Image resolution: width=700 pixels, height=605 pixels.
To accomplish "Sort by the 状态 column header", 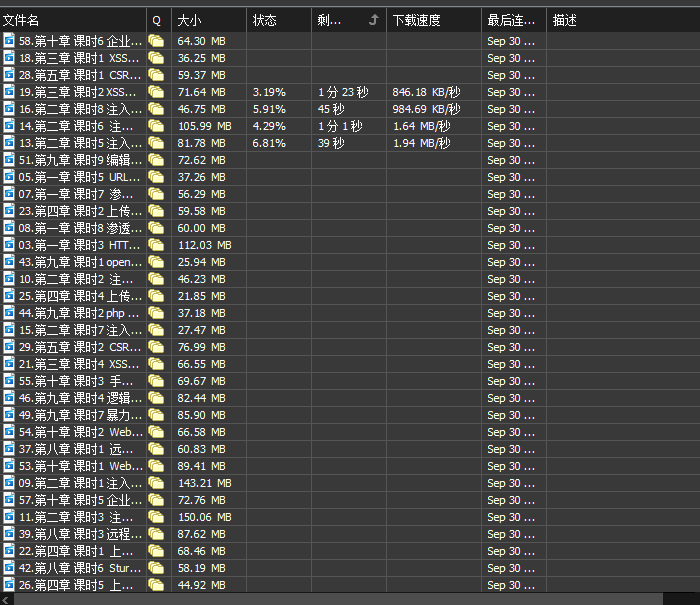I will coord(279,20).
